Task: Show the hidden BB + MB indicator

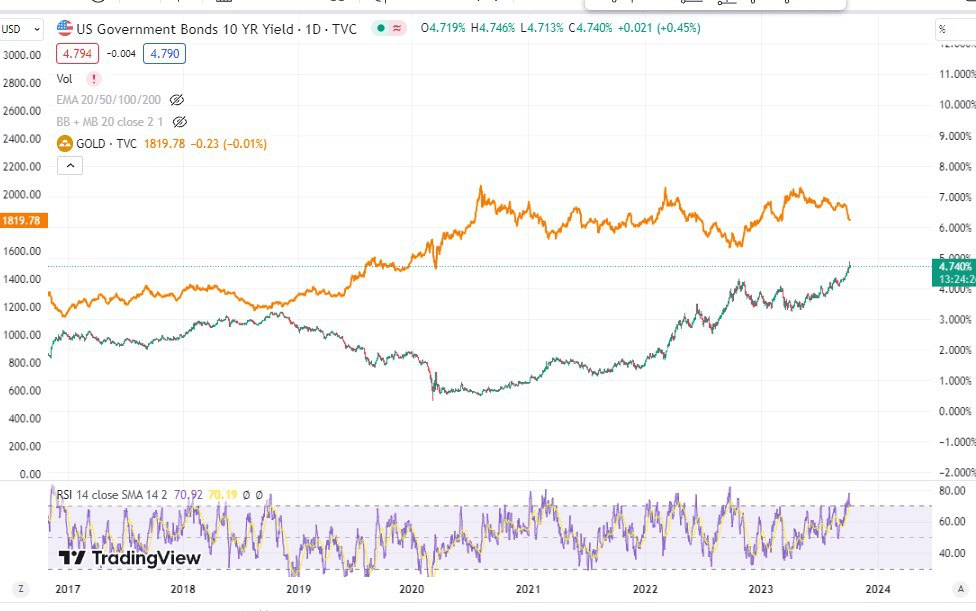Action: point(180,121)
